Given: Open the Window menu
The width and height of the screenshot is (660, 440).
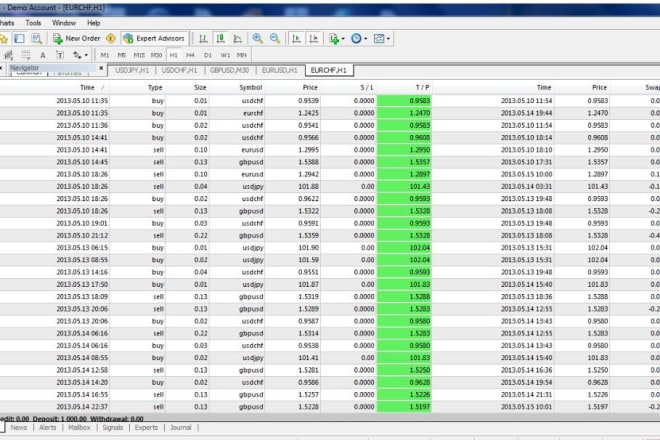Looking at the screenshot, I should 64,23.
